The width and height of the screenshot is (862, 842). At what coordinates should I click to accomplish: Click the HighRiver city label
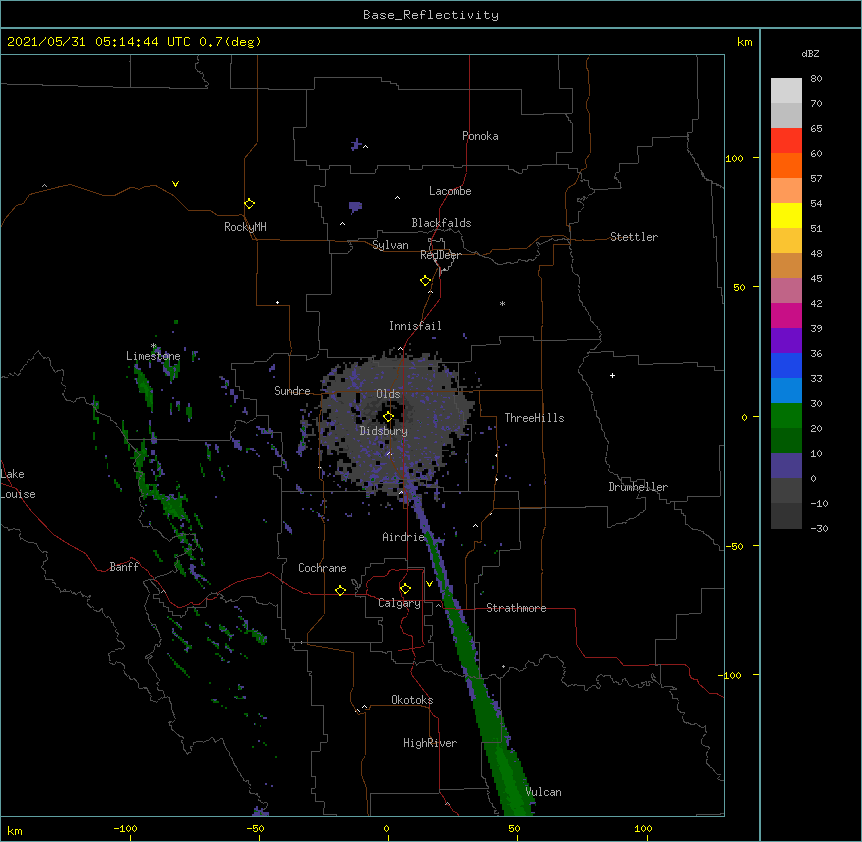430,743
